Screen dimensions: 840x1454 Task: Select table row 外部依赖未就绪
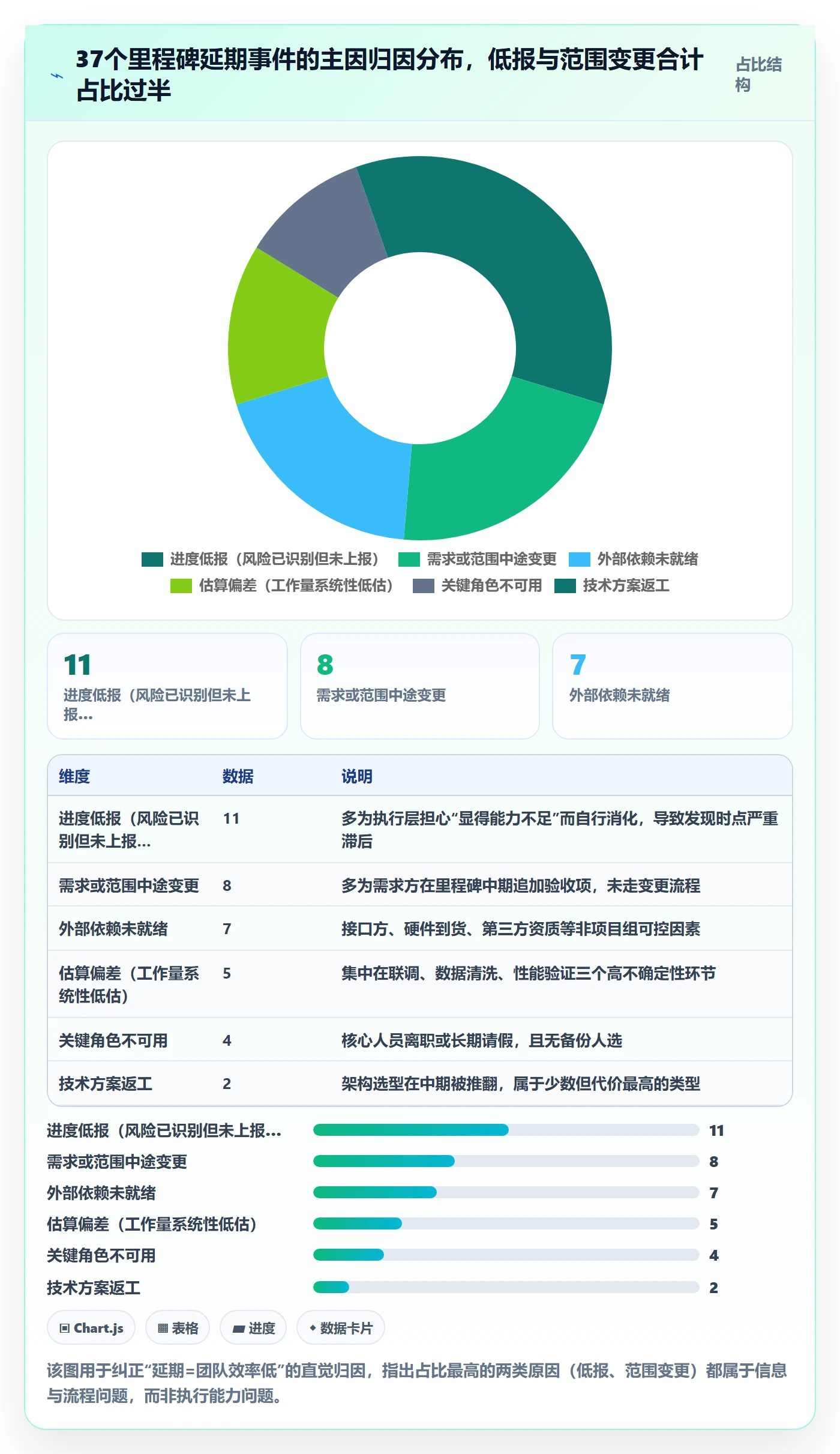point(420,929)
